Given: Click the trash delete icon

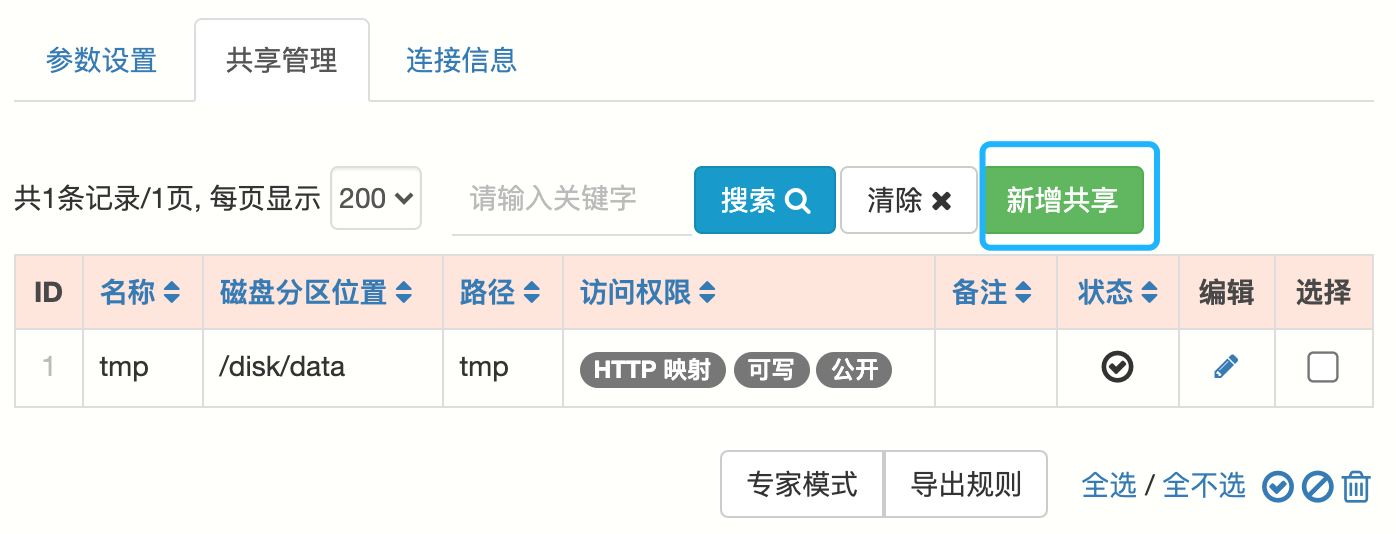Looking at the screenshot, I should click(1355, 487).
